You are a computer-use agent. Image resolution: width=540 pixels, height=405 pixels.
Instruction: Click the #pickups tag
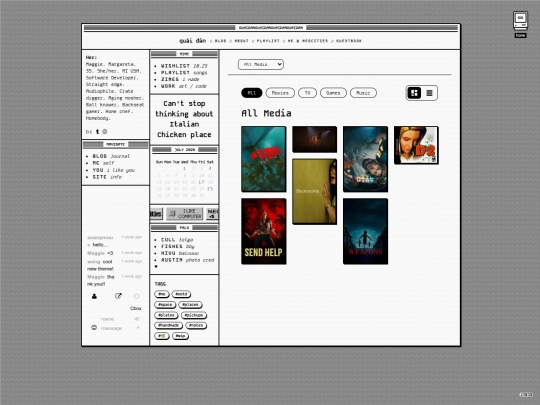[194, 315]
